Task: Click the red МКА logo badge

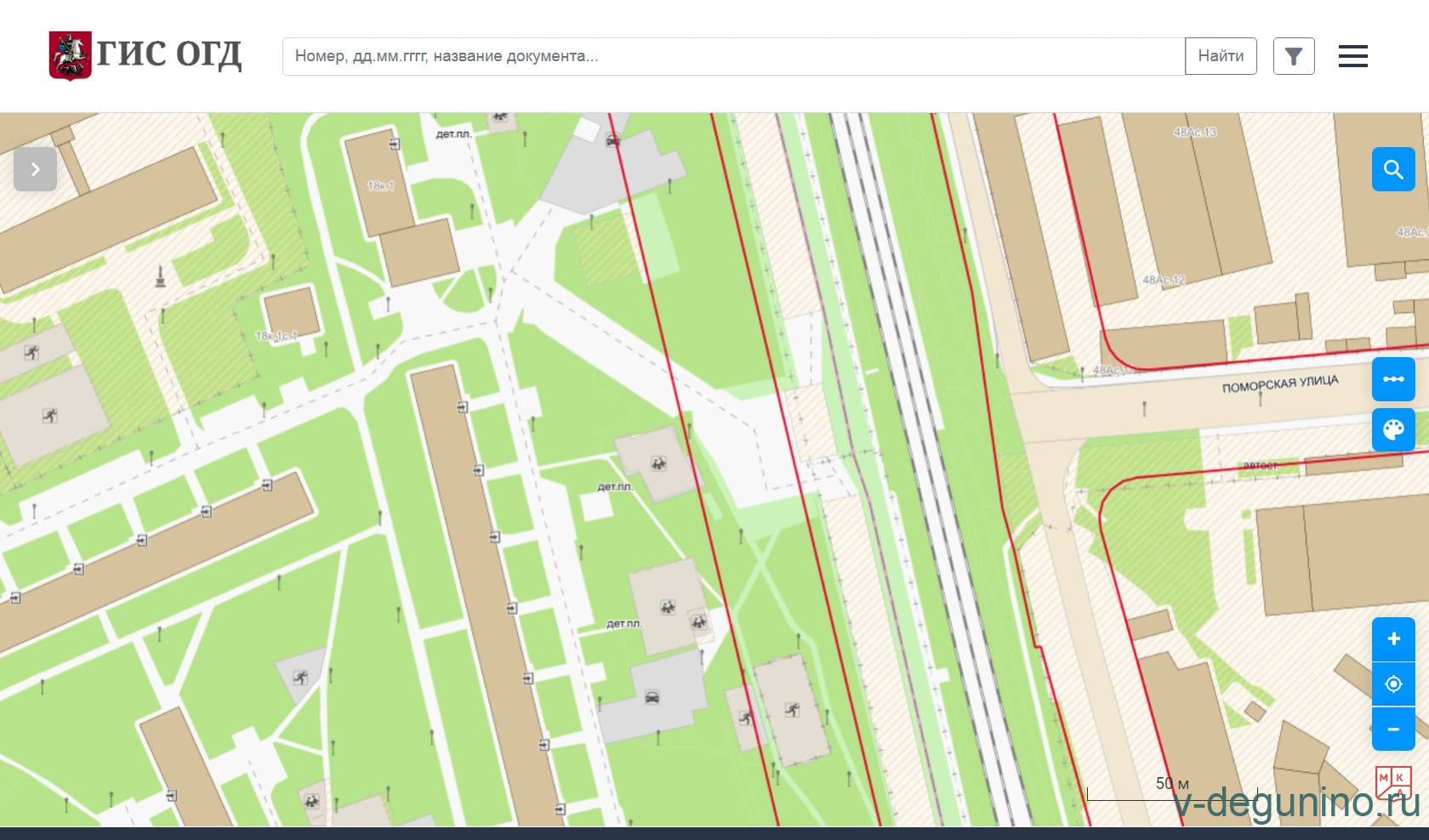Action: pos(1392,782)
